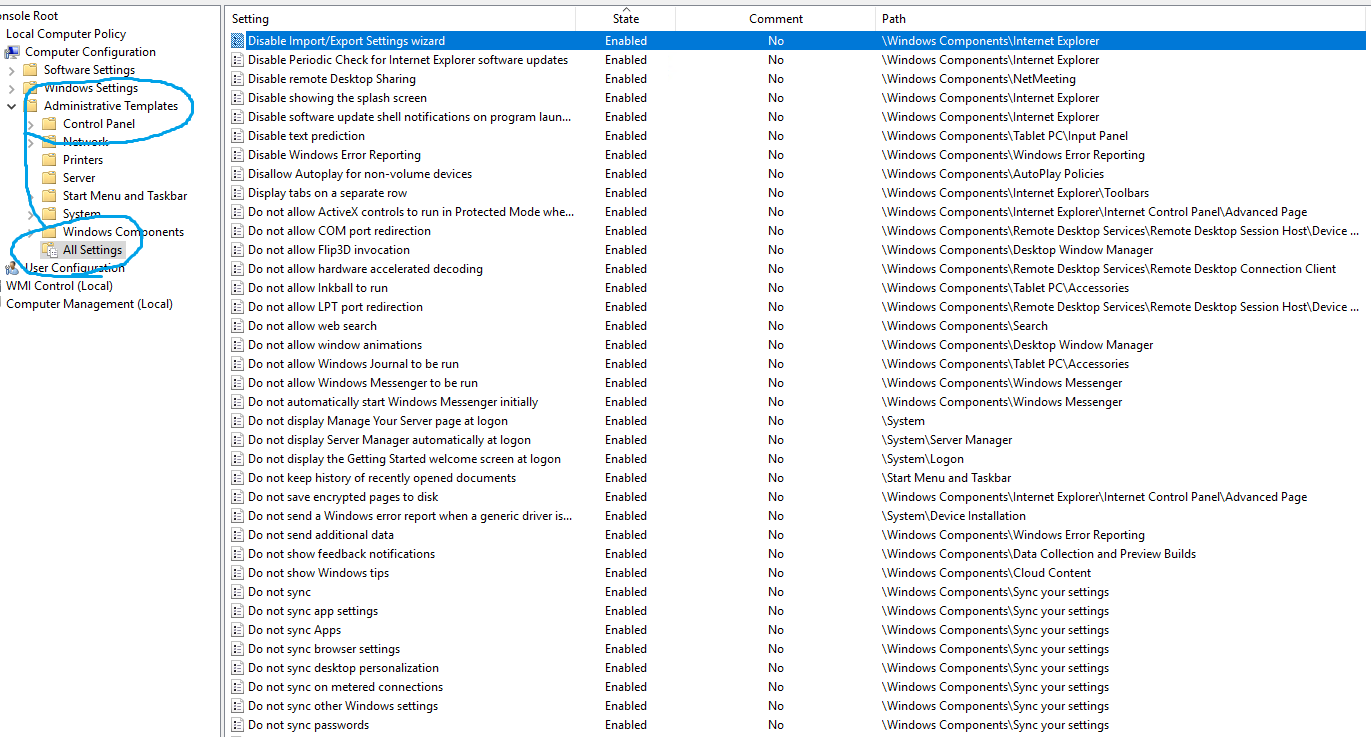Click policy icon beside Disable text prediction
1371x737 pixels.
(x=238, y=136)
